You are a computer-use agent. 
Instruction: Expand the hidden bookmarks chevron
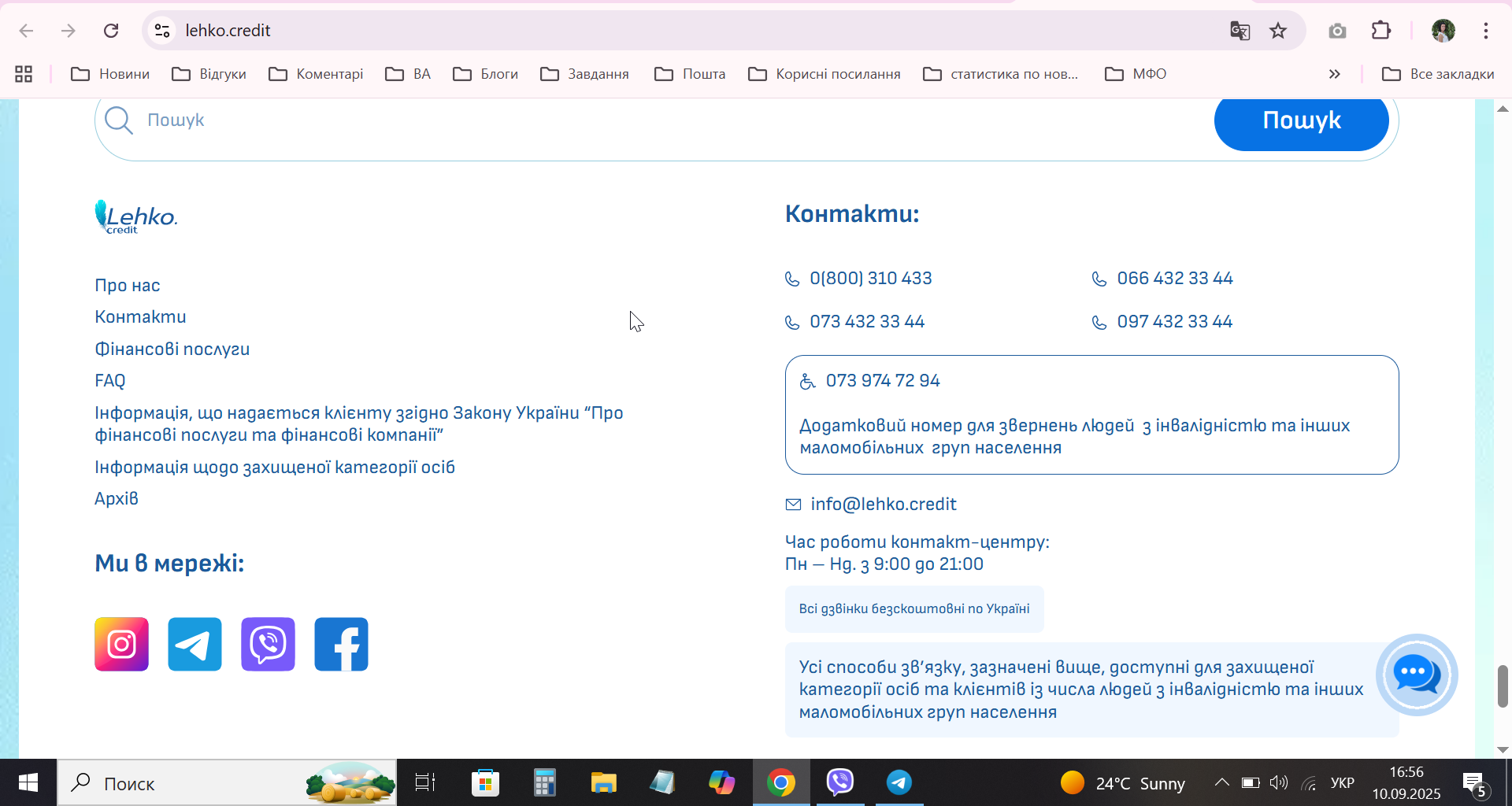pos(1335,74)
